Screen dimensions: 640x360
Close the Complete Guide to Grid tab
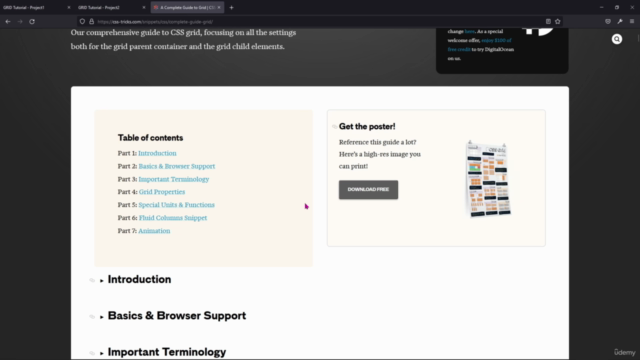[219, 7]
